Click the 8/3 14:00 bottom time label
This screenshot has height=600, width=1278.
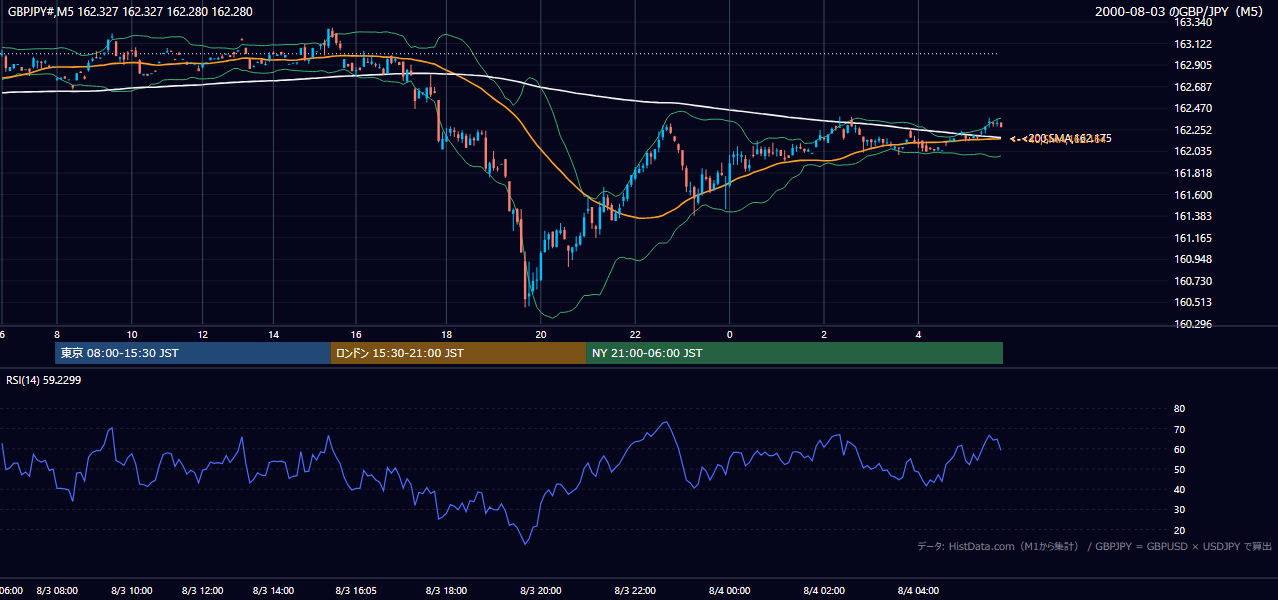(x=273, y=590)
